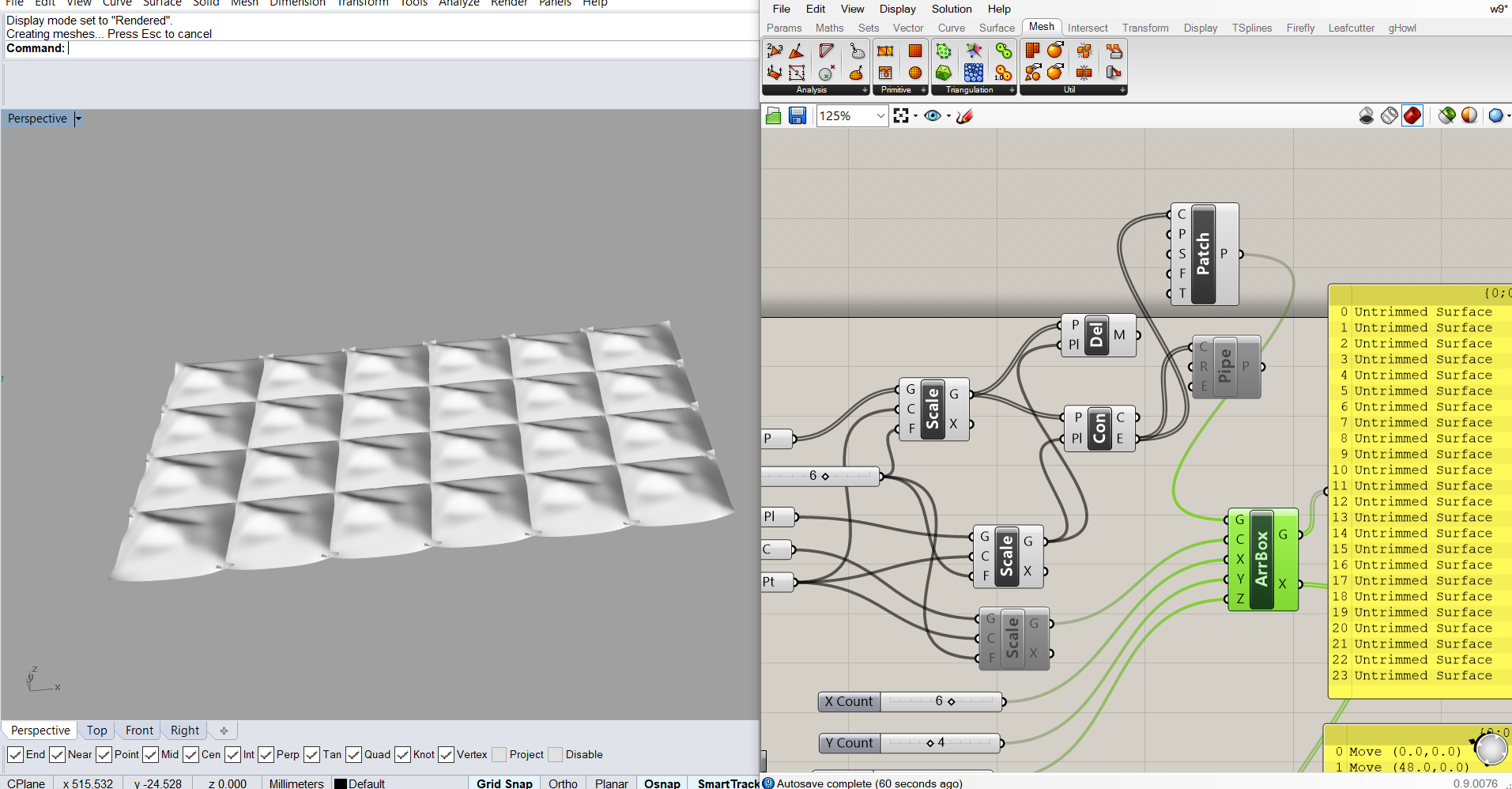Click the Delaunay Mesh triangulation icon
1512x789 pixels.
[x=944, y=73]
